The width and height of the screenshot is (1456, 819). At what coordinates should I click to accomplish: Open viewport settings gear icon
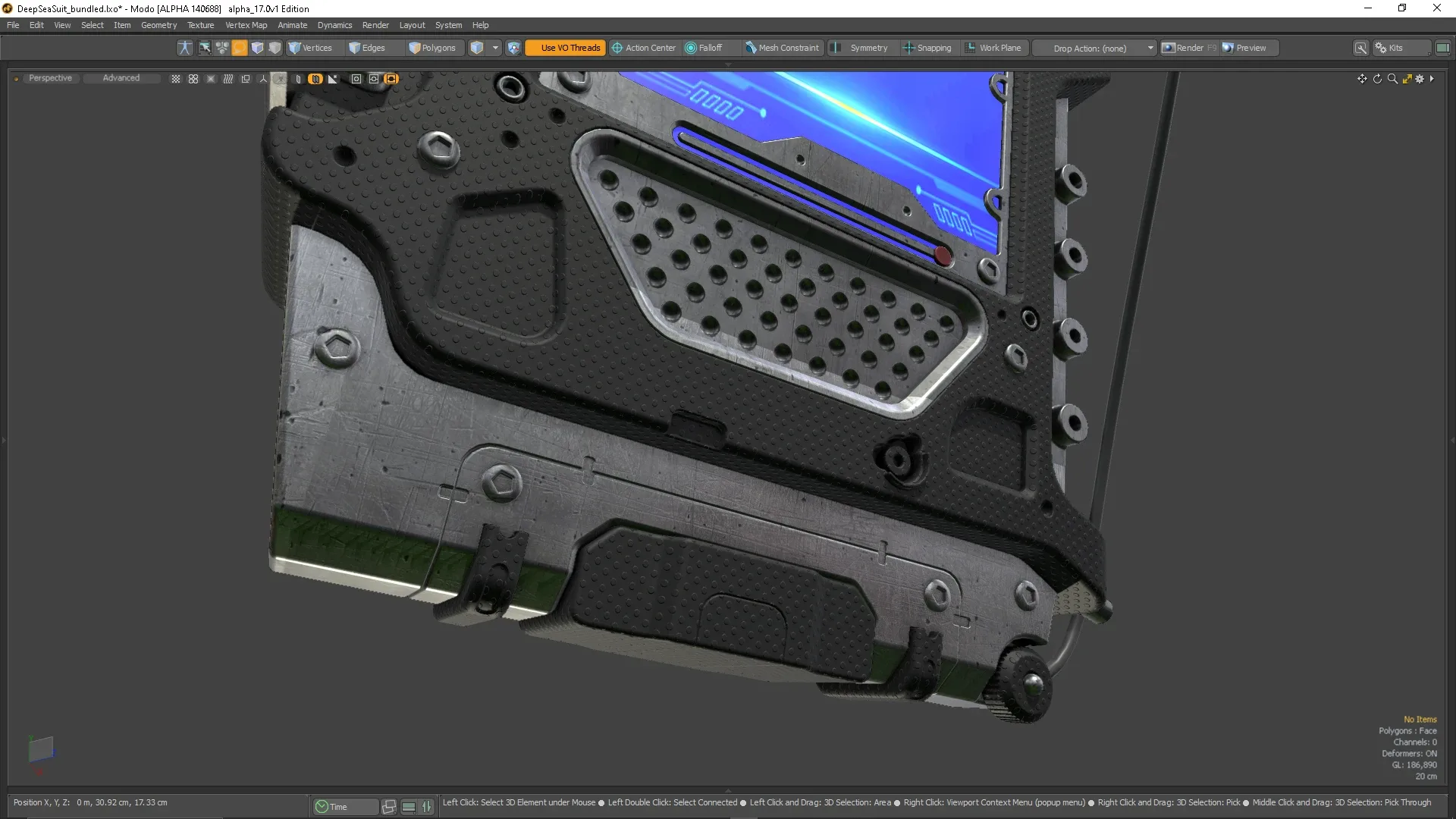[x=1420, y=79]
